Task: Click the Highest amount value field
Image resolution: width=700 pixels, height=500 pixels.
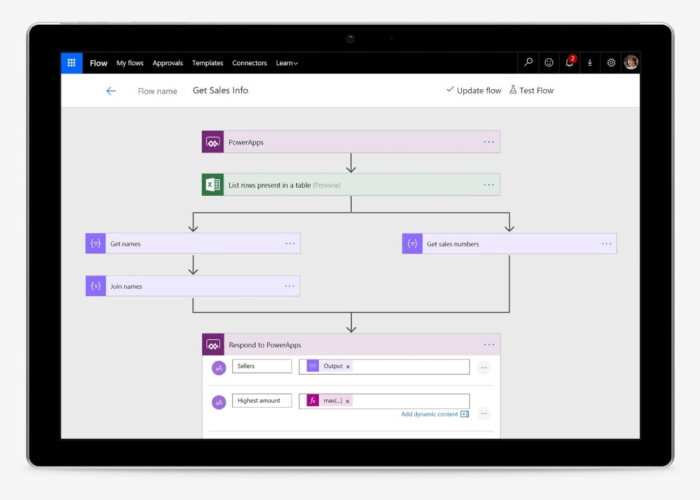Action: [384, 401]
